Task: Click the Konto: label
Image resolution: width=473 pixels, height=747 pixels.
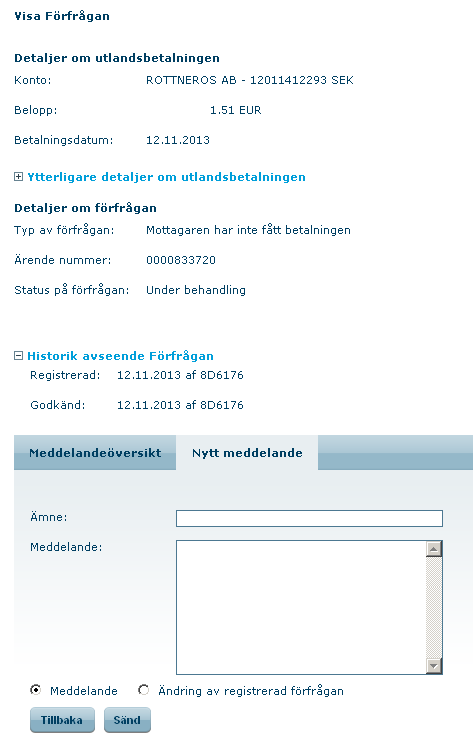Action: (x=32, y=80)
